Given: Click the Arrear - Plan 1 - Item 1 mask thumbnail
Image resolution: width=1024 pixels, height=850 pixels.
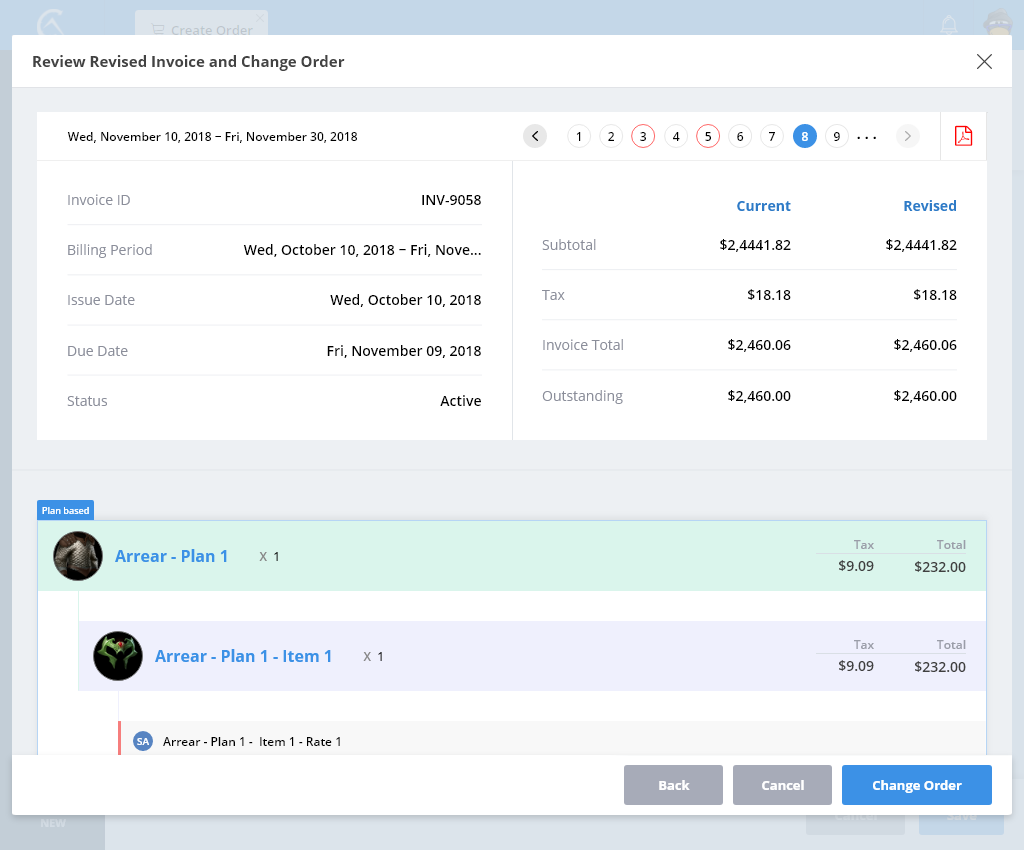Looking at the screenshot, I should point(118,656).
